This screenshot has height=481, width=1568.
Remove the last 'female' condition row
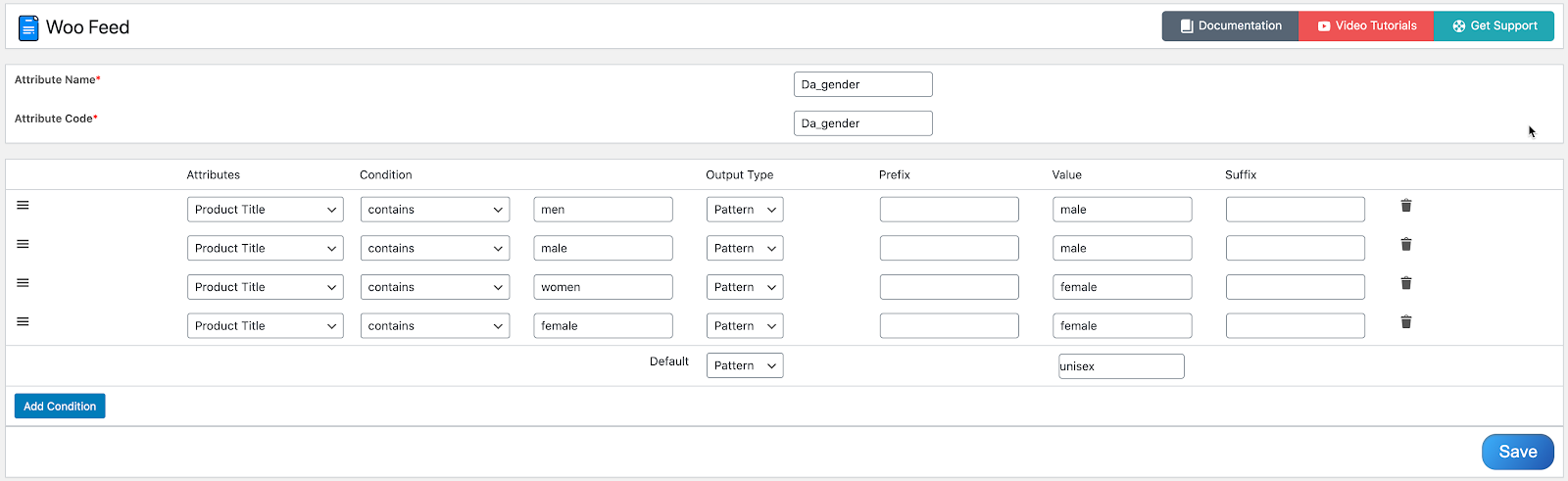(1405, 322)
